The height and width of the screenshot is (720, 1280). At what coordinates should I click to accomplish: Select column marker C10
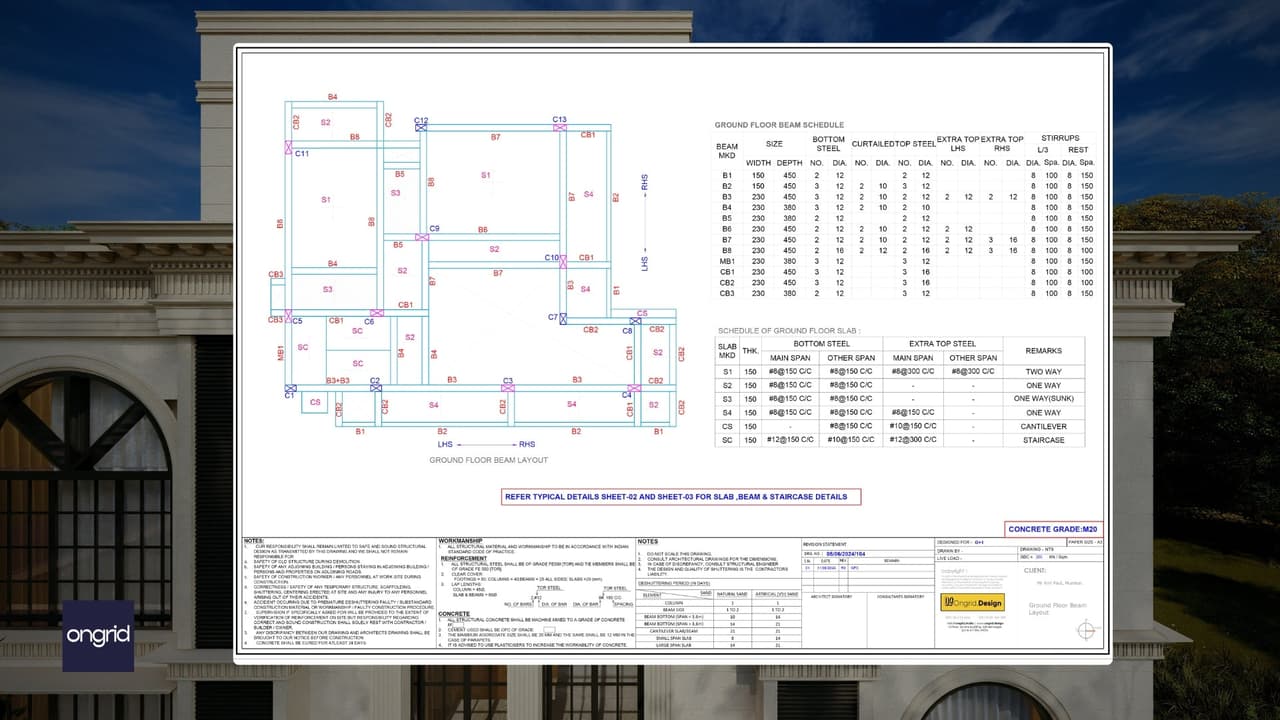563,260
